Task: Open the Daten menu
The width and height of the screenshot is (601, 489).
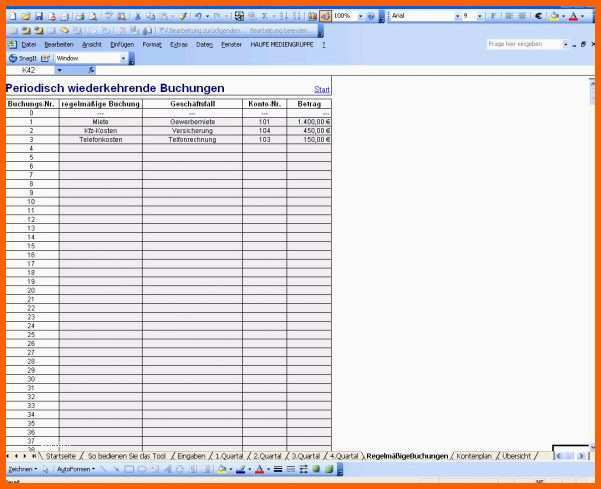Action: pyautogui.click(x=204, y=44)
